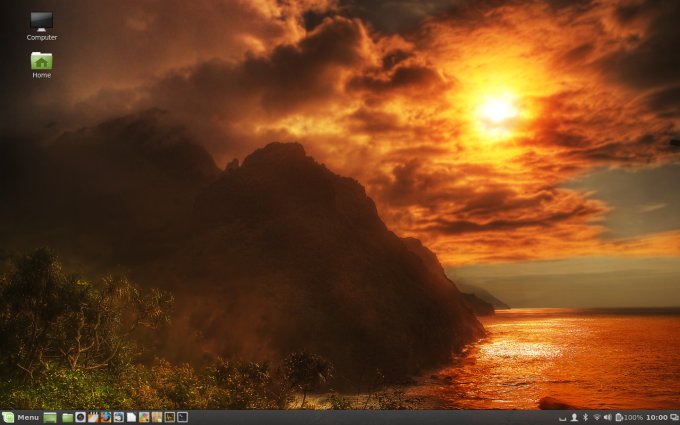Open the Bluetooth tray icon
This screenshot has width=680, height=425.
click(x=585, y=417)
